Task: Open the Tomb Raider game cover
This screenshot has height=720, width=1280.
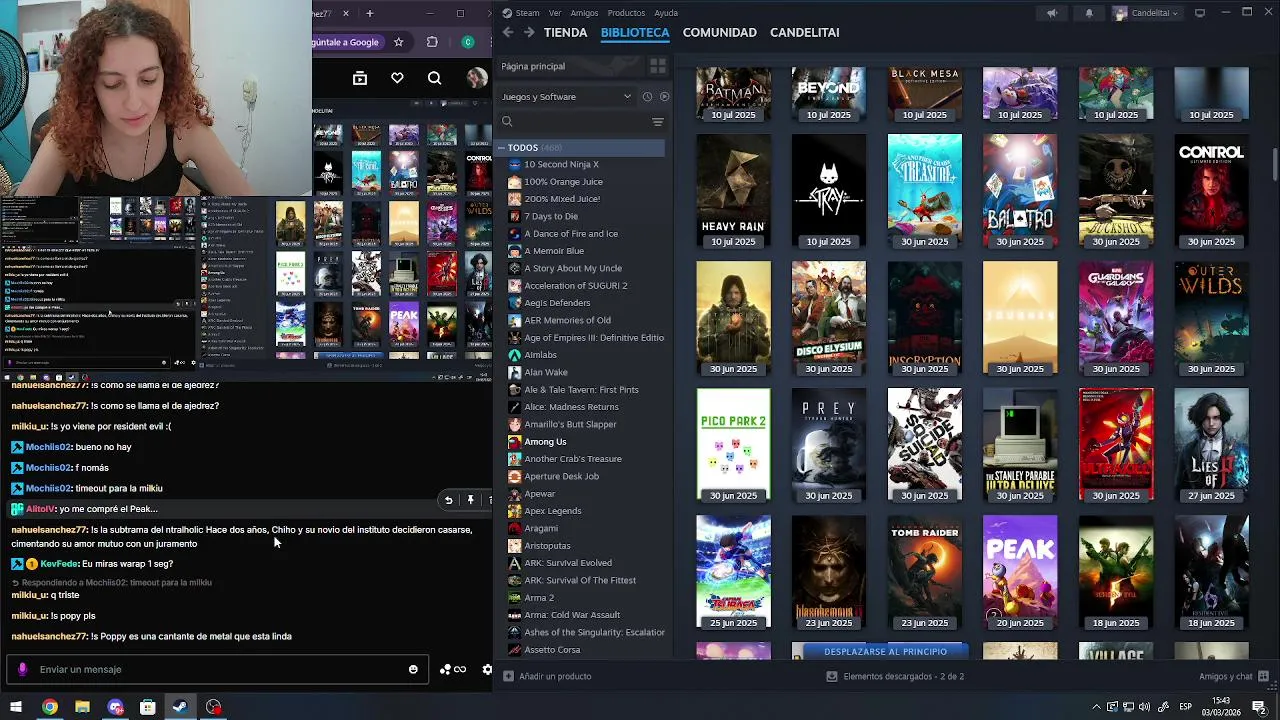Action: (x=924, y=572)
